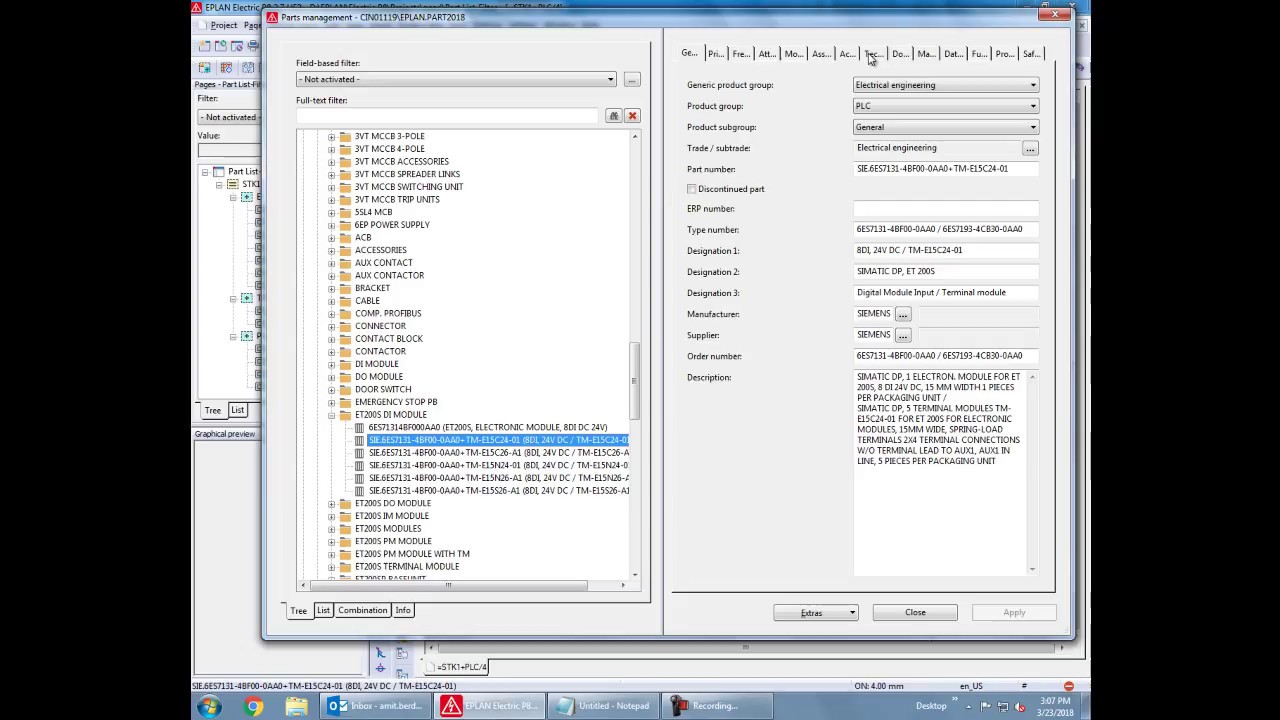Open Google Chrome from the taskbar
This screenshot has height=720, width=1280.
tap(253, 706)
